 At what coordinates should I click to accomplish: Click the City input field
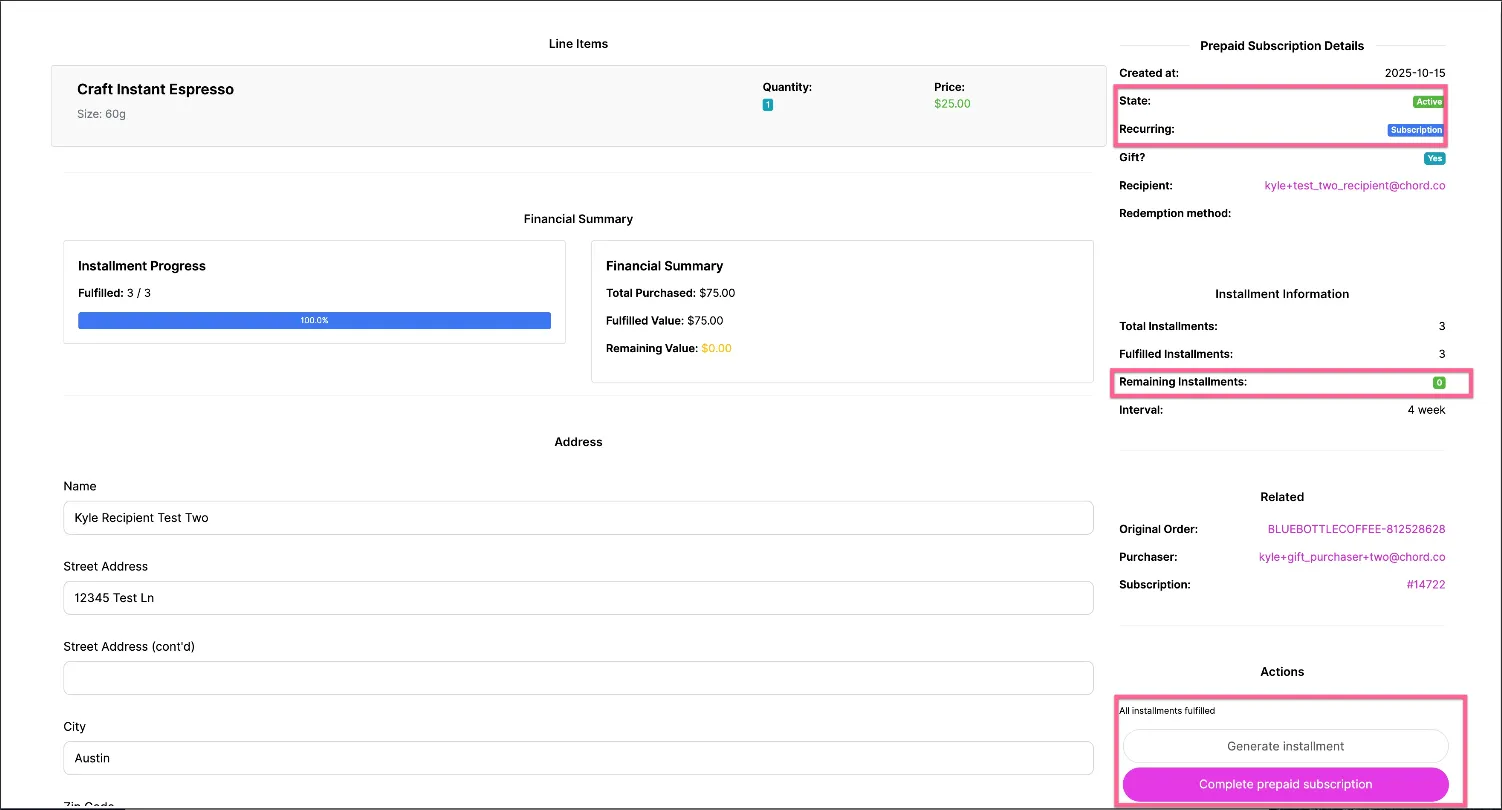point(578,758)
